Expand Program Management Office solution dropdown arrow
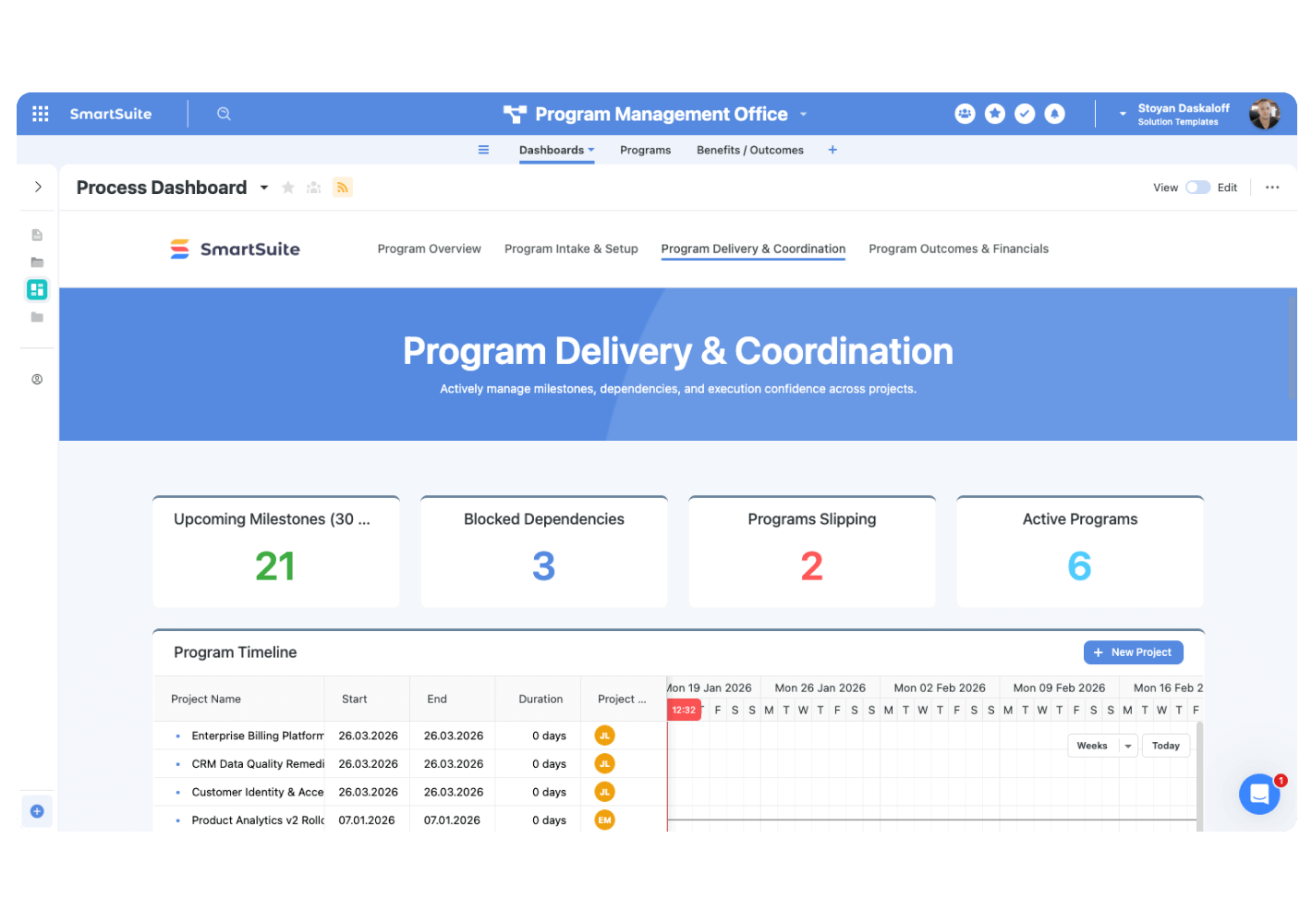Viewport: 1312px width, 924px height. (803, 115)
